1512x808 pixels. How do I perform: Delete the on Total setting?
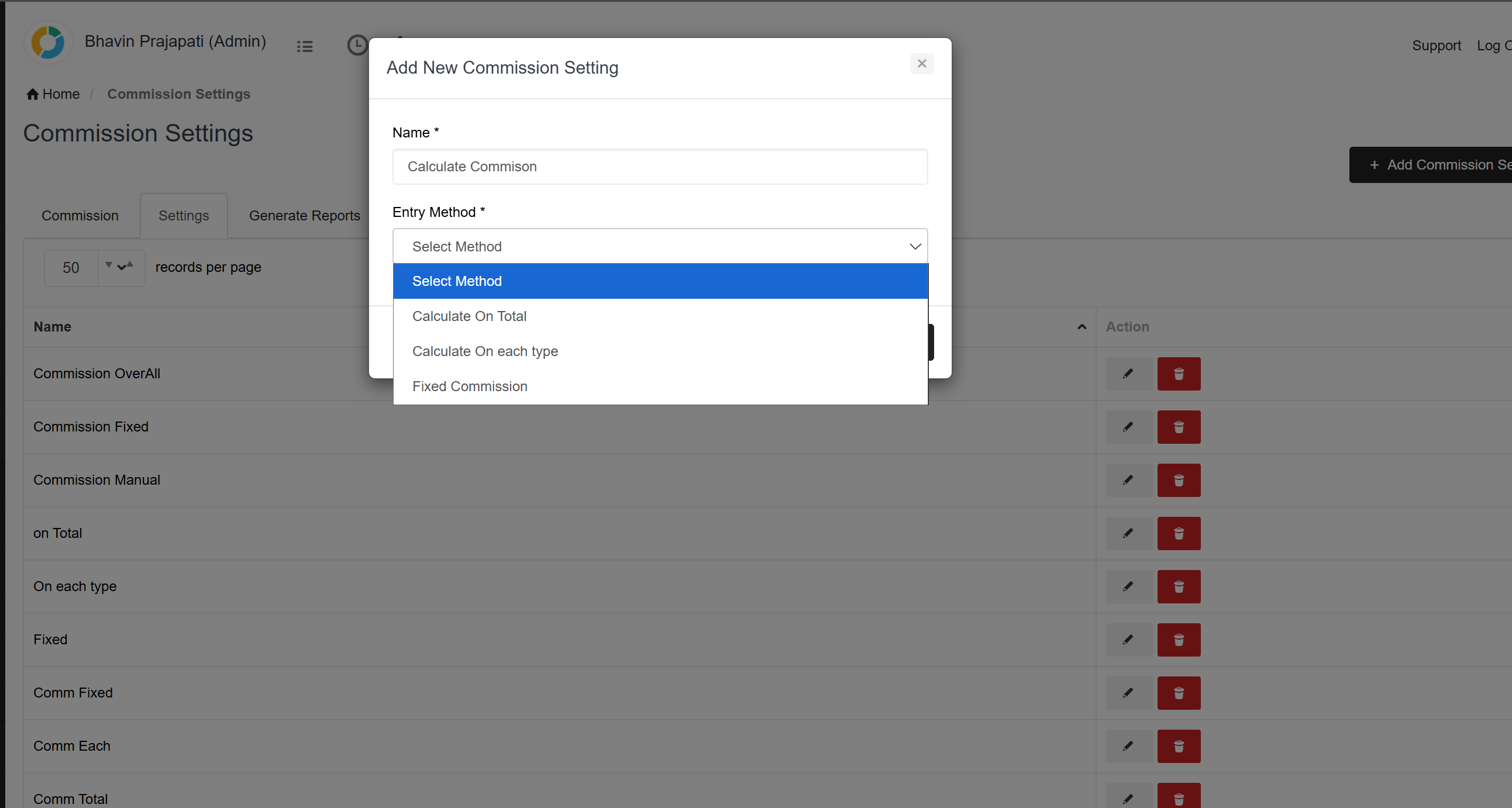[1178, 533]
